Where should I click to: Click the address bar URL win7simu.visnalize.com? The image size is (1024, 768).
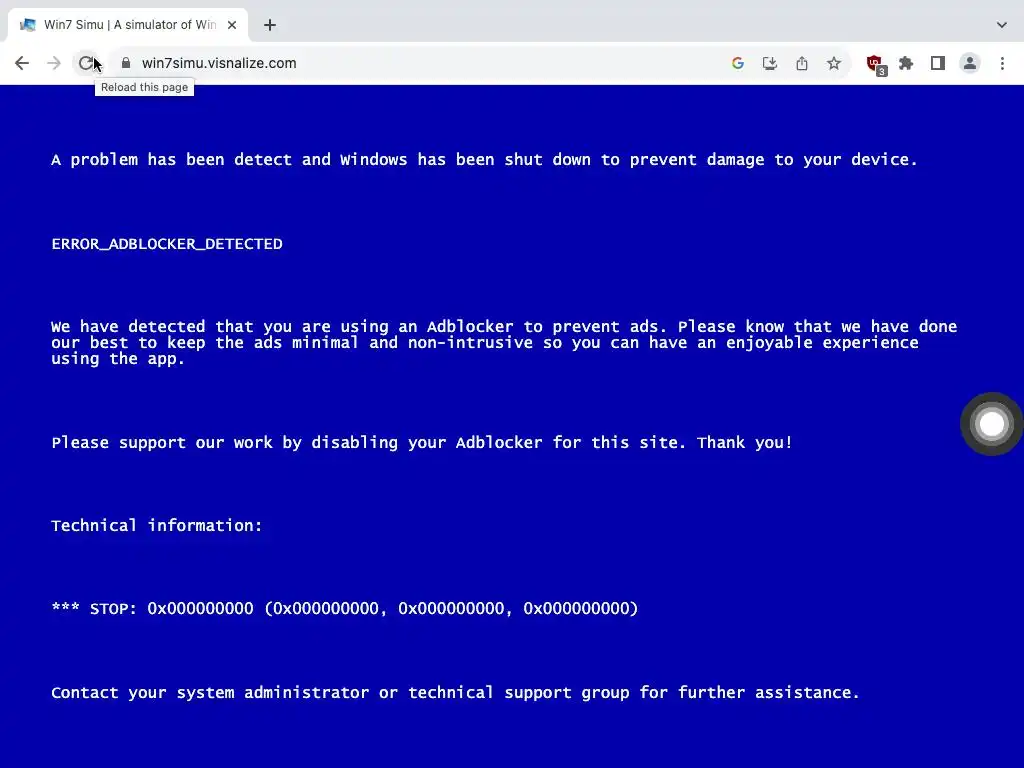pos(219,63)
